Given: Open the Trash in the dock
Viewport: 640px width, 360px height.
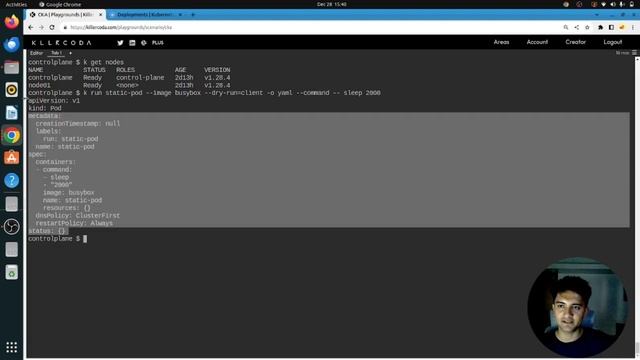Looking at the screenshot, I should point(11,272).
